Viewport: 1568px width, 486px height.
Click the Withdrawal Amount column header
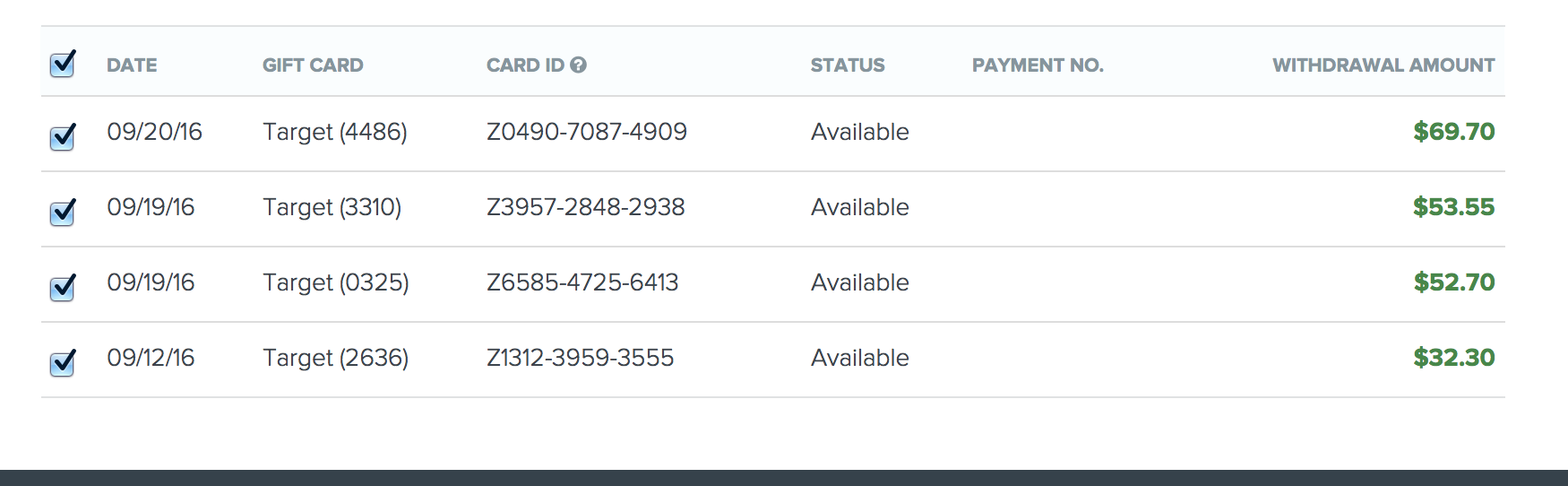click(1383, 65)
